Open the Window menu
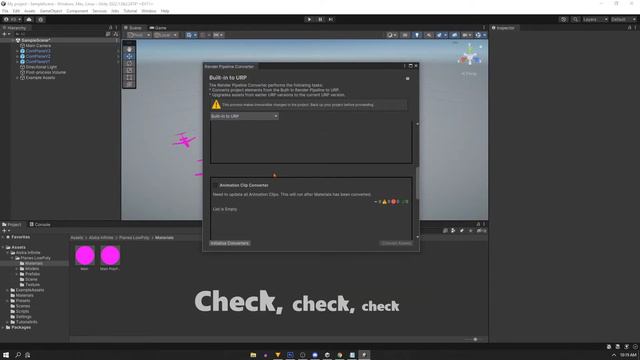The width and height of the screenshot is (640, 360). click(x=149, y=11)
